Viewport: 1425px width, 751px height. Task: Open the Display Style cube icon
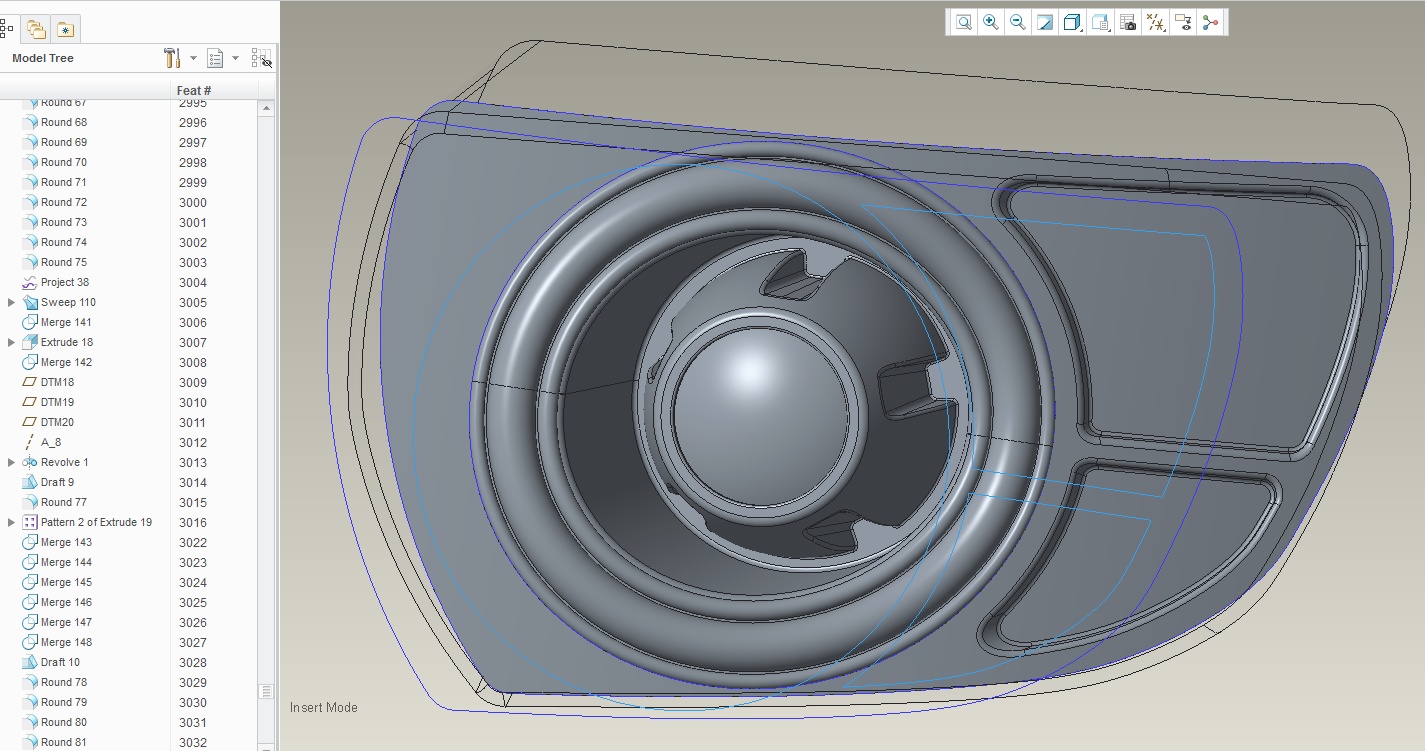(x=1071, y=22)
